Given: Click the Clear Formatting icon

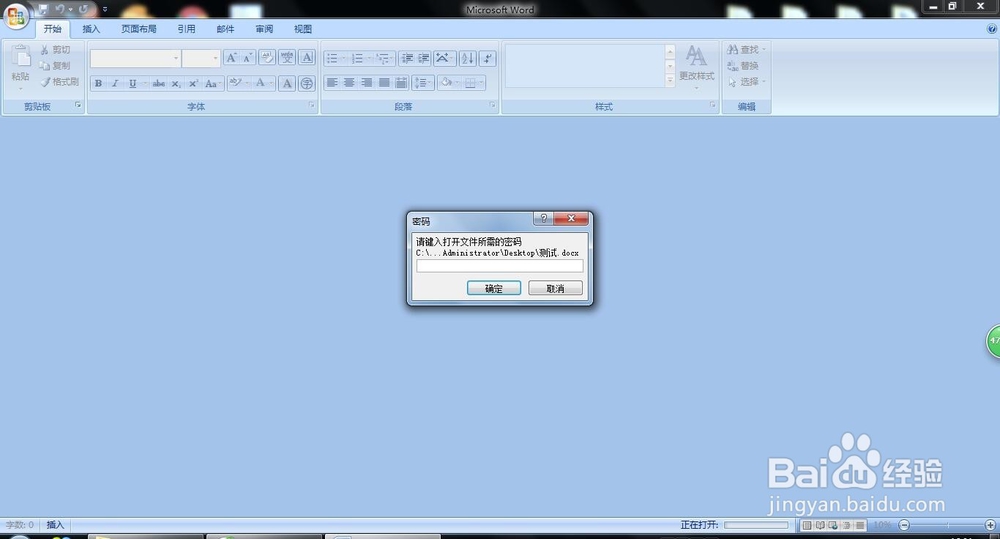Looking at the screenshot, I should coord(267,58).
